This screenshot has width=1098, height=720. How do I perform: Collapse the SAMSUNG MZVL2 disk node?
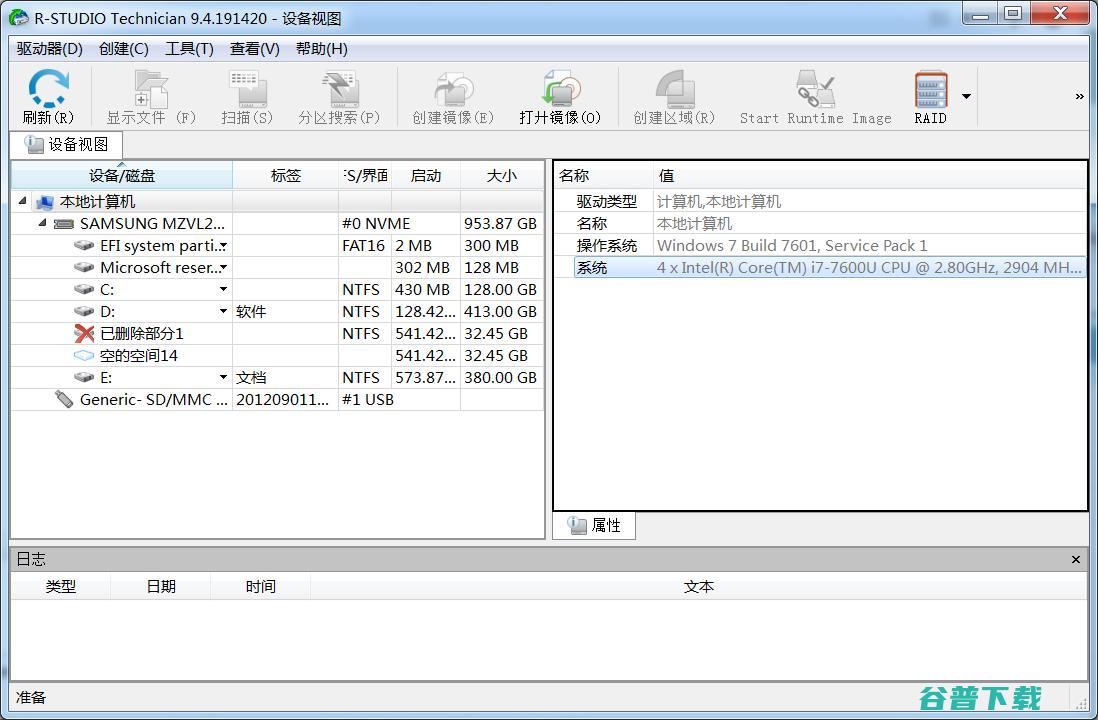[x=42, y=223]
